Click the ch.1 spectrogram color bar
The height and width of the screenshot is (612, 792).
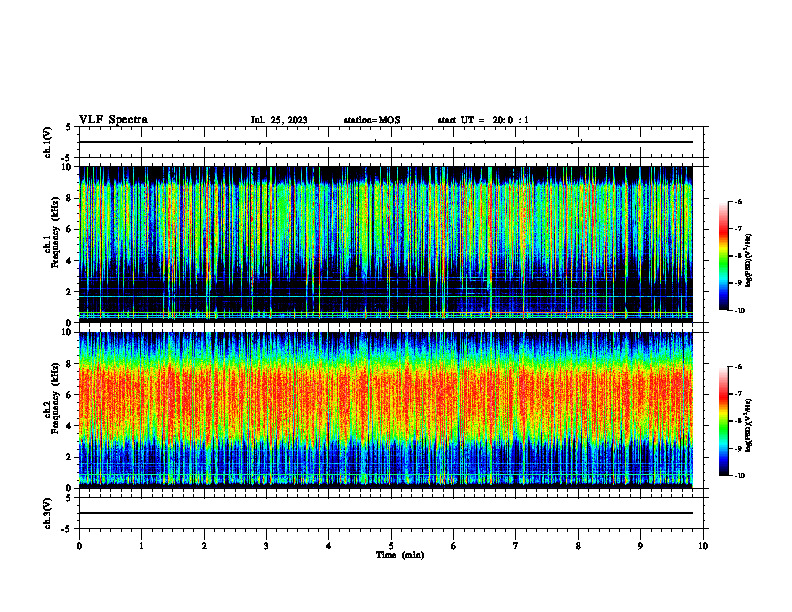(x=724, y=256)
